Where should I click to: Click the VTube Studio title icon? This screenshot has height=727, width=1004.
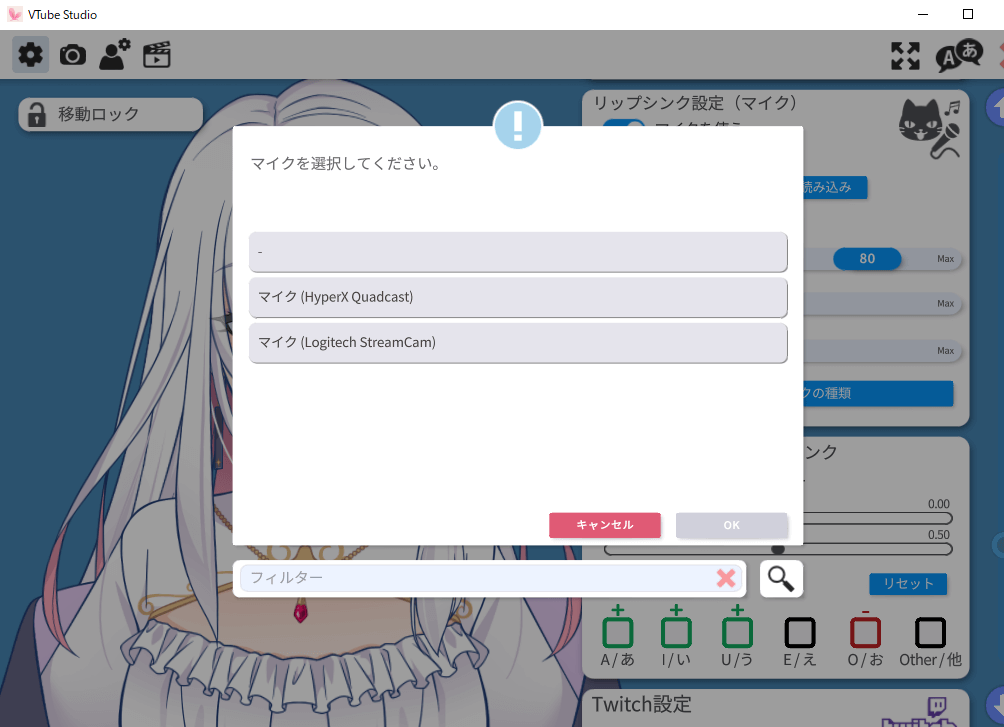(x=15, y=14)
